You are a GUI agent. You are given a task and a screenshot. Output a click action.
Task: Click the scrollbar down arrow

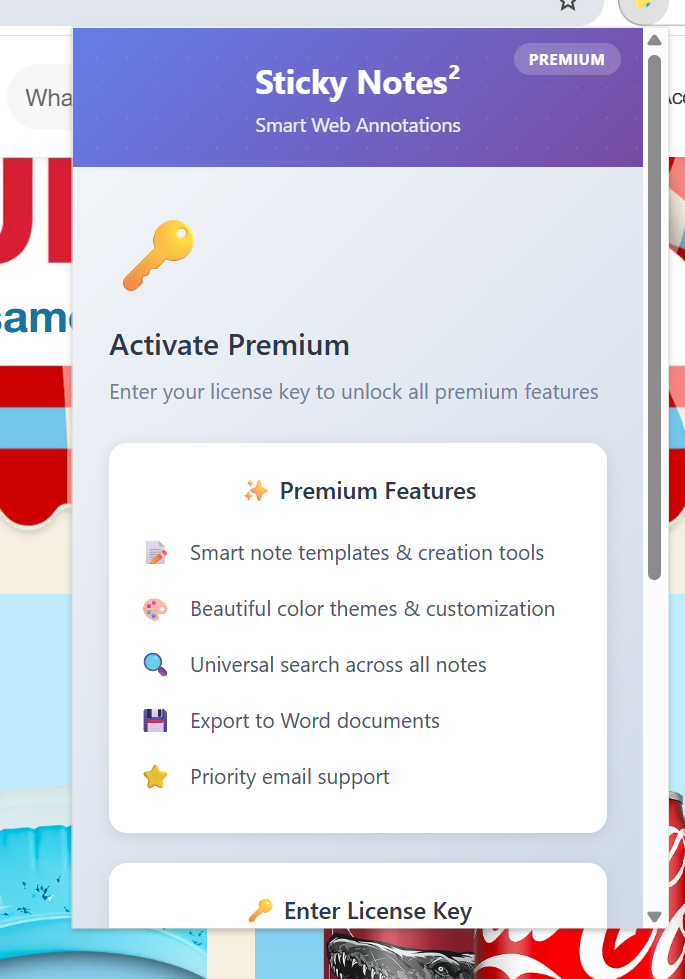click(x=654, y=917)
